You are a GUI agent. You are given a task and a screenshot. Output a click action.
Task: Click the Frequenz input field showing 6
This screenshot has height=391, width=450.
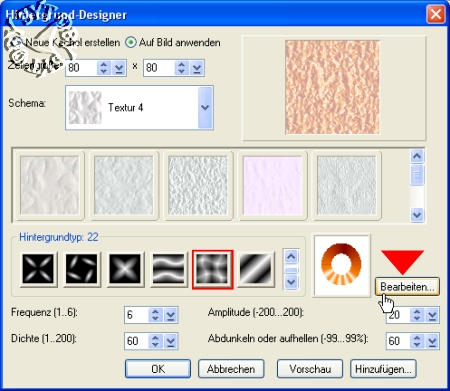tap(136, 315)
